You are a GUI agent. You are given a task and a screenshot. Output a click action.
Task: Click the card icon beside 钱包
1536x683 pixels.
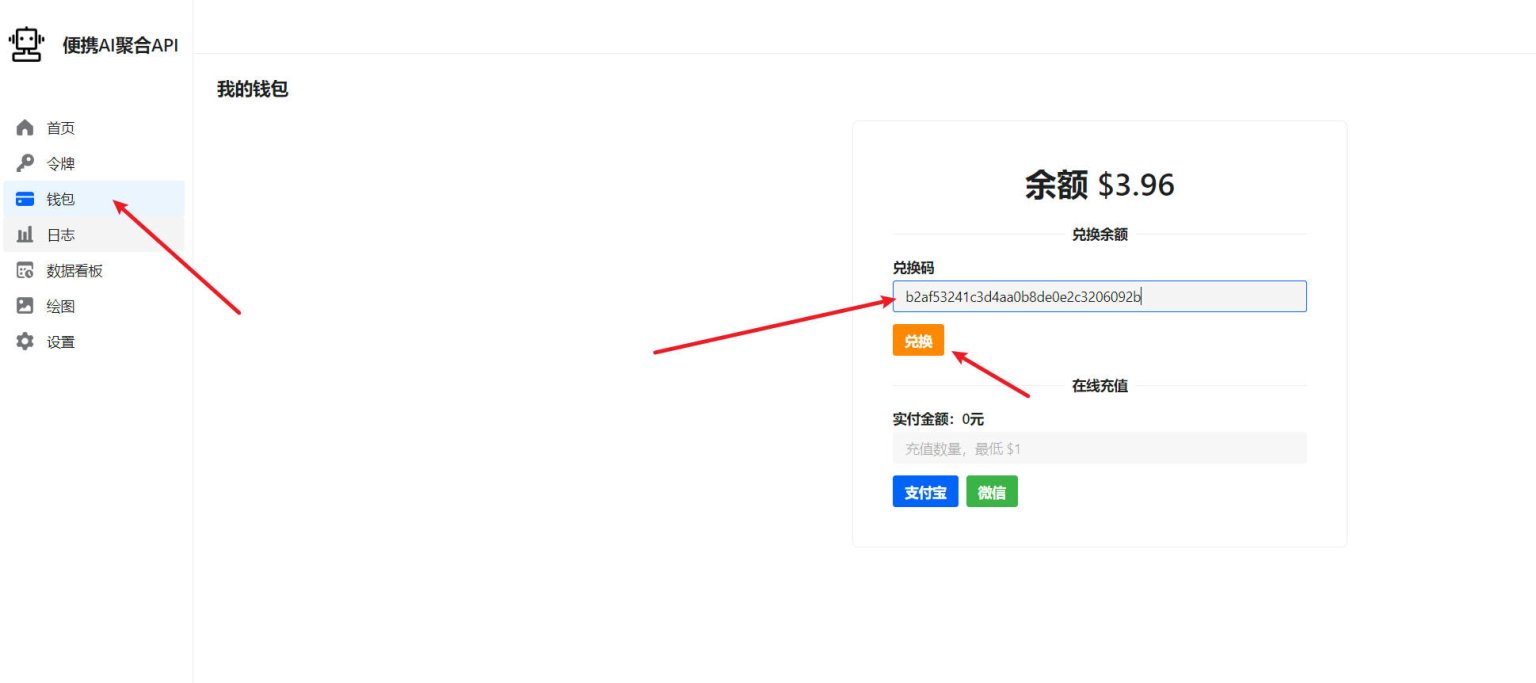(25, 199)
